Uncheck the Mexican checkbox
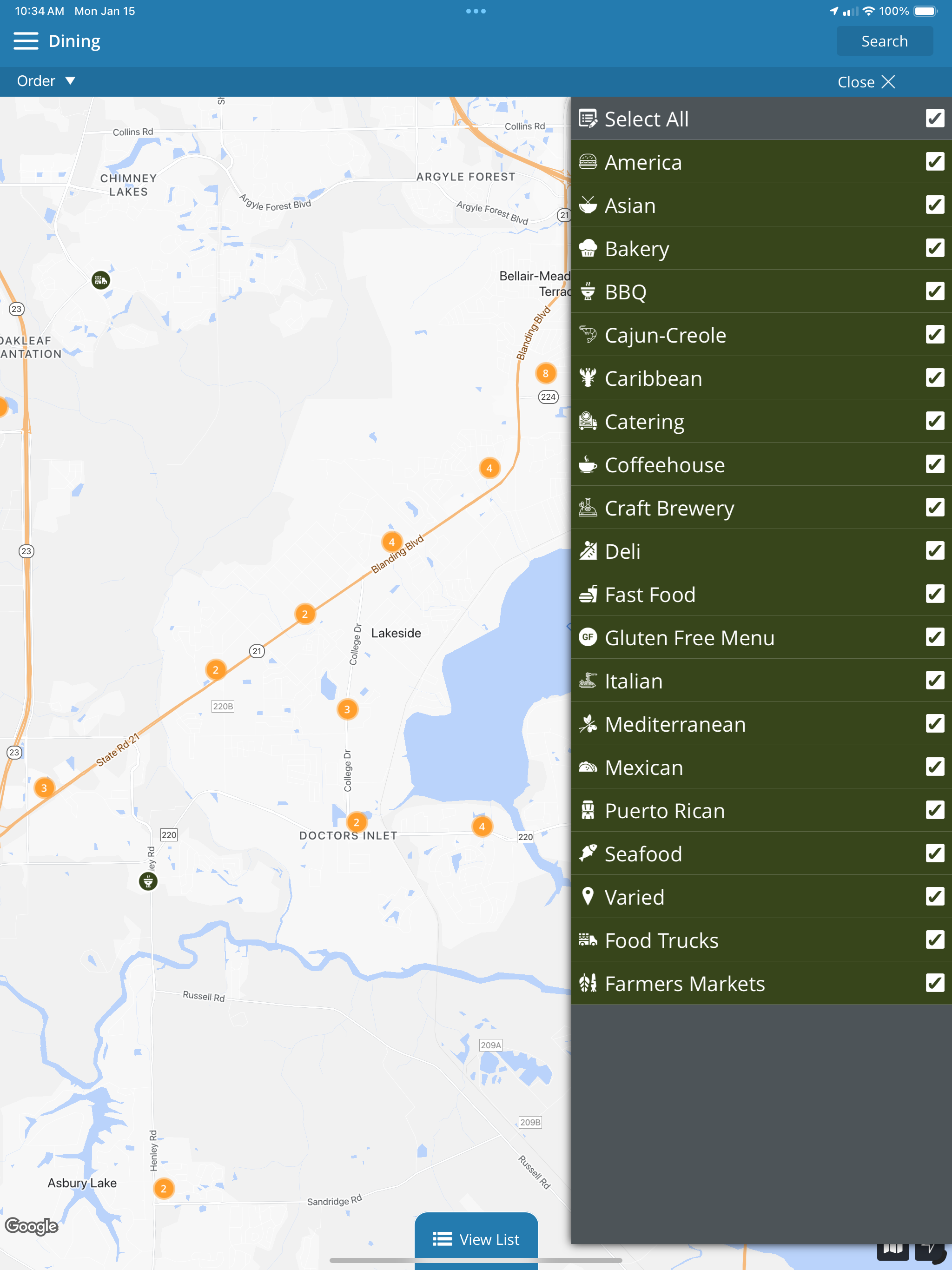 (935, 767)
